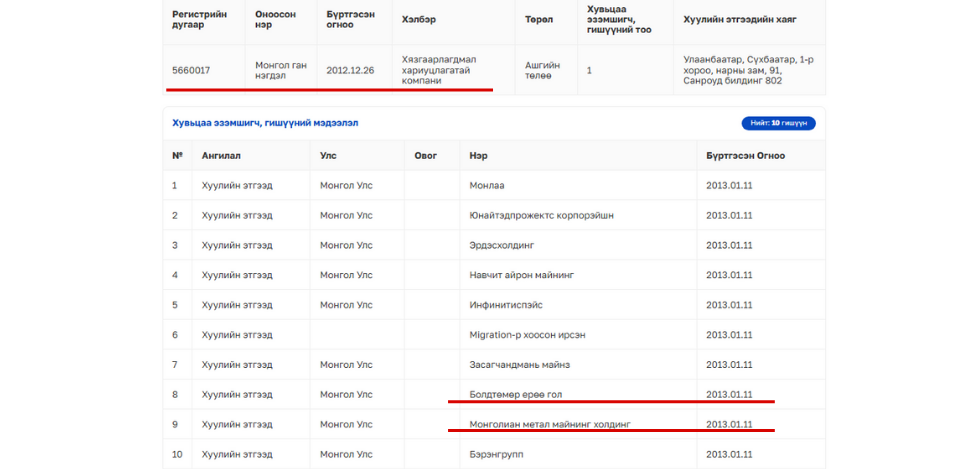Click the registered date 2012.12.26
The image size is (959, 469).
point(350,71)
